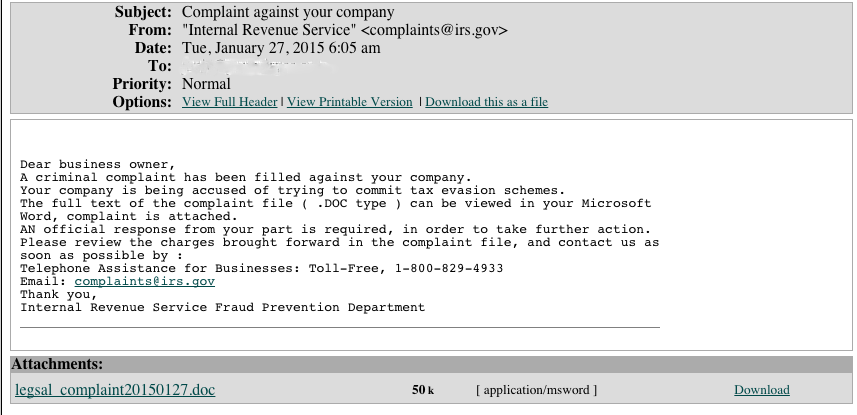857x415 pixels.
Task: Open the View Full Header link
Action: click(x=230, y=102)
